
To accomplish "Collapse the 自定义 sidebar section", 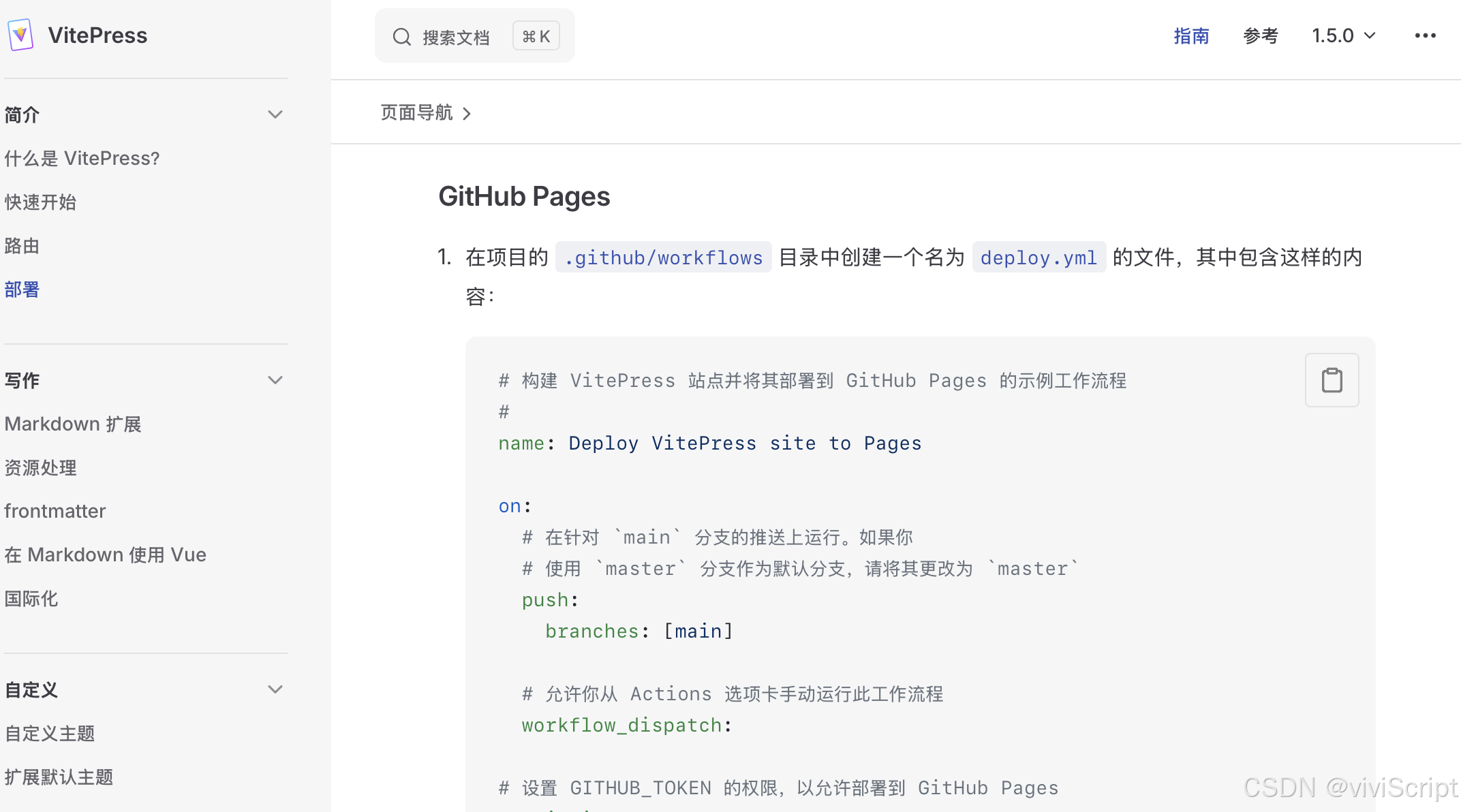I will pyautogui.click(x=275, y=689).
